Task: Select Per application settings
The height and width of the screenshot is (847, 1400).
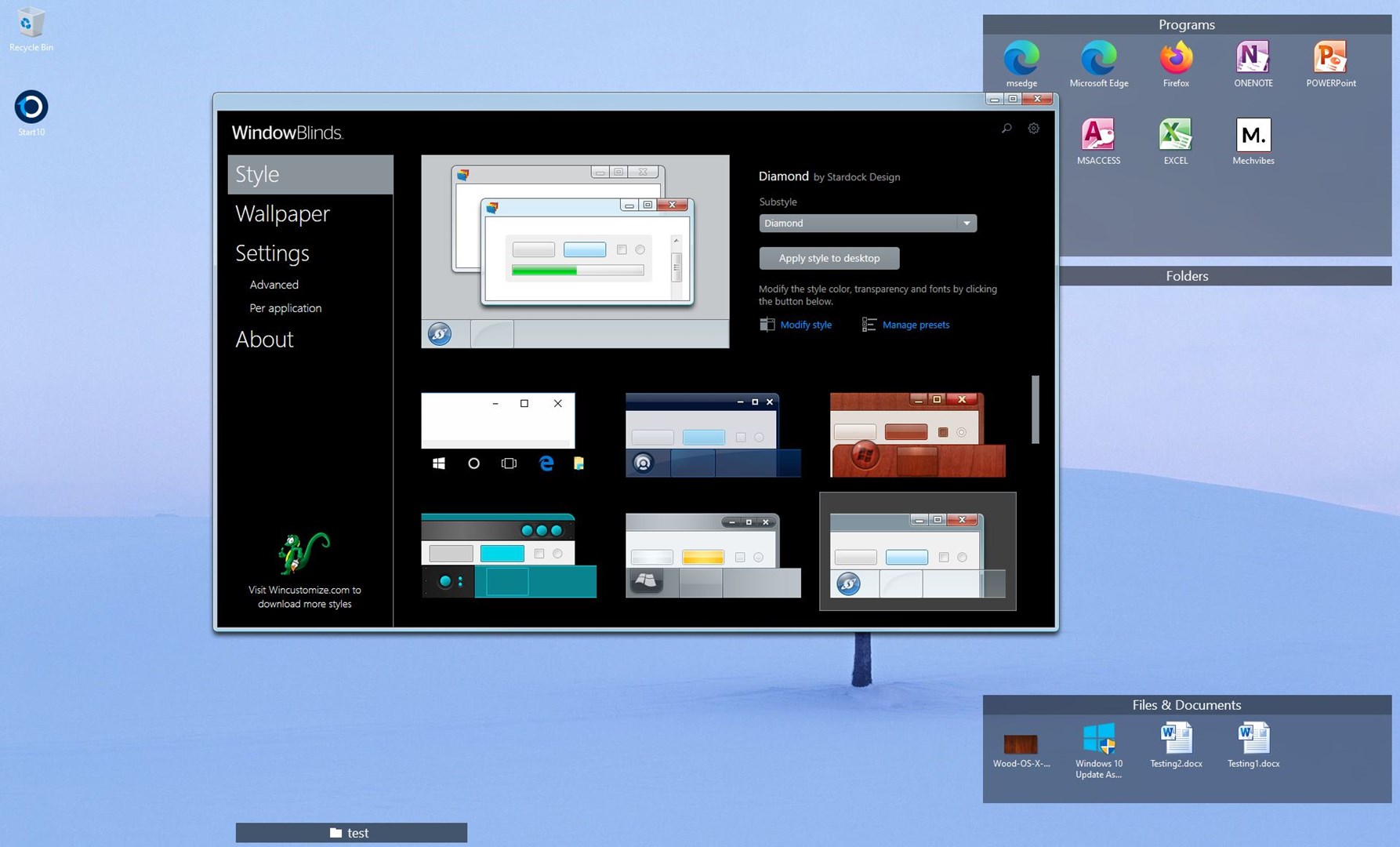Action: pos(285,308)
